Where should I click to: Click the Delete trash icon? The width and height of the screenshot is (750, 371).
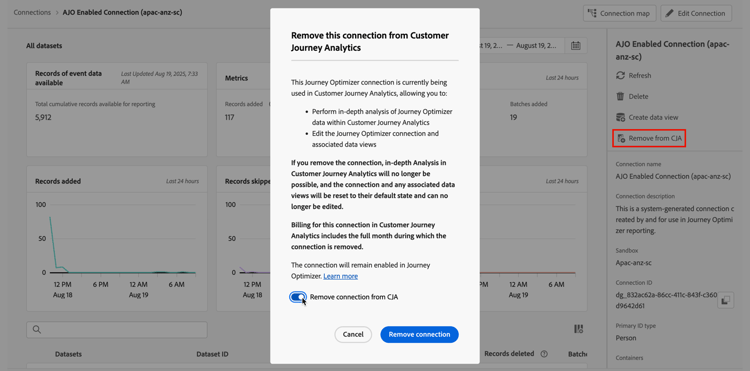click(620, 97)
